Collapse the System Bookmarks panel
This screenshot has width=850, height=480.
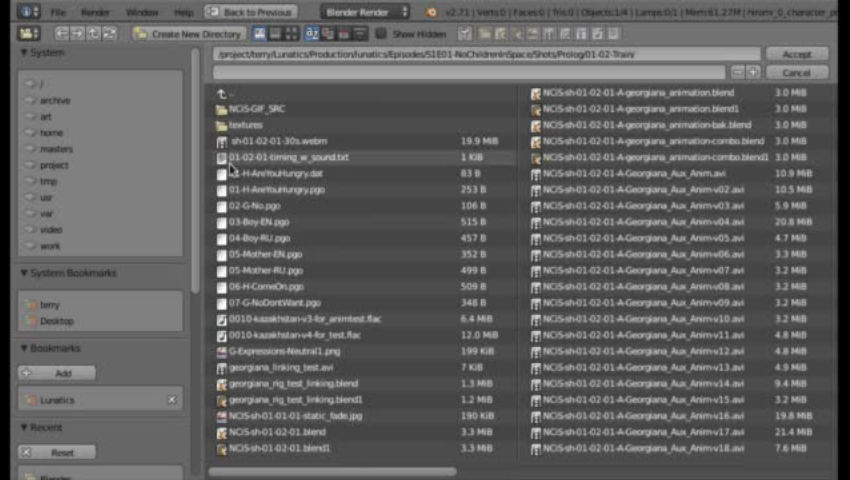point(24,273)
